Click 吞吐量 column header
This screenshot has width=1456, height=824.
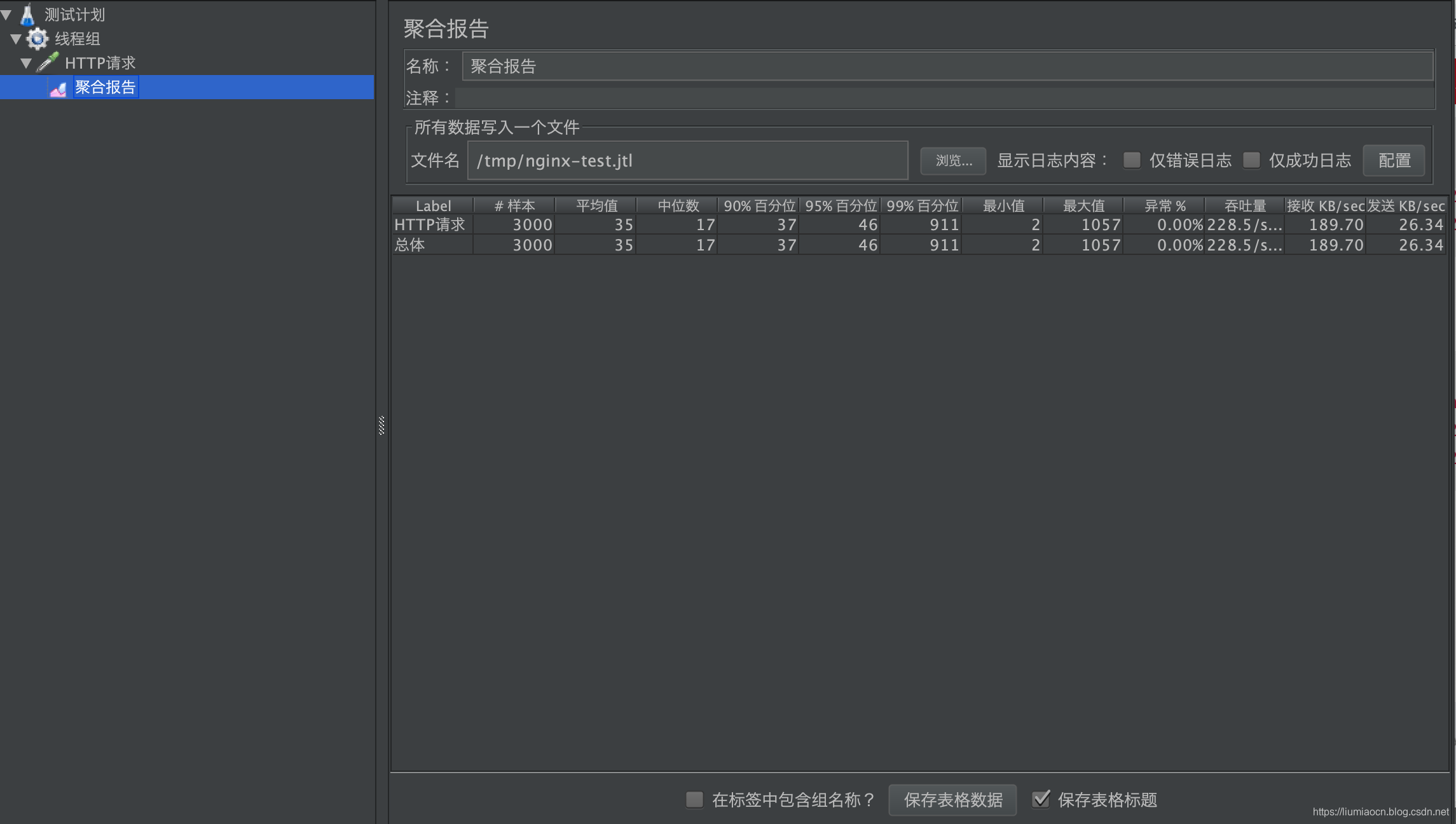1245,205
